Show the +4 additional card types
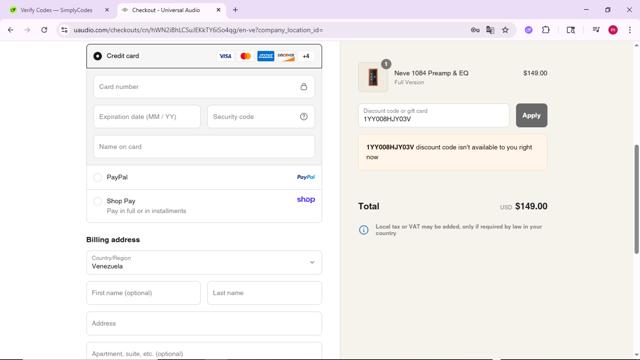This screenshot has height=360, width=640. (306, 56)
